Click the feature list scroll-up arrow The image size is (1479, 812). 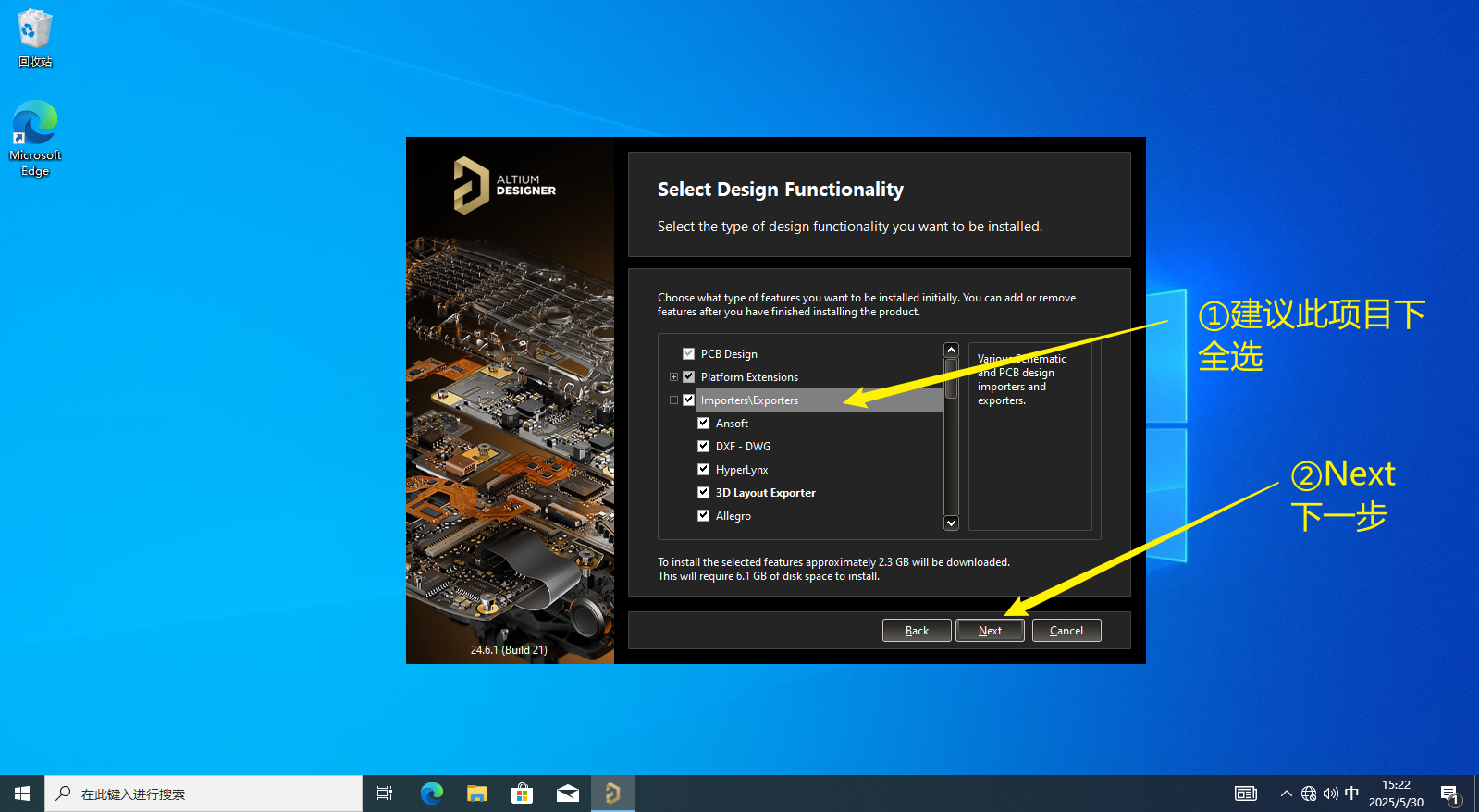coord(951,350)
